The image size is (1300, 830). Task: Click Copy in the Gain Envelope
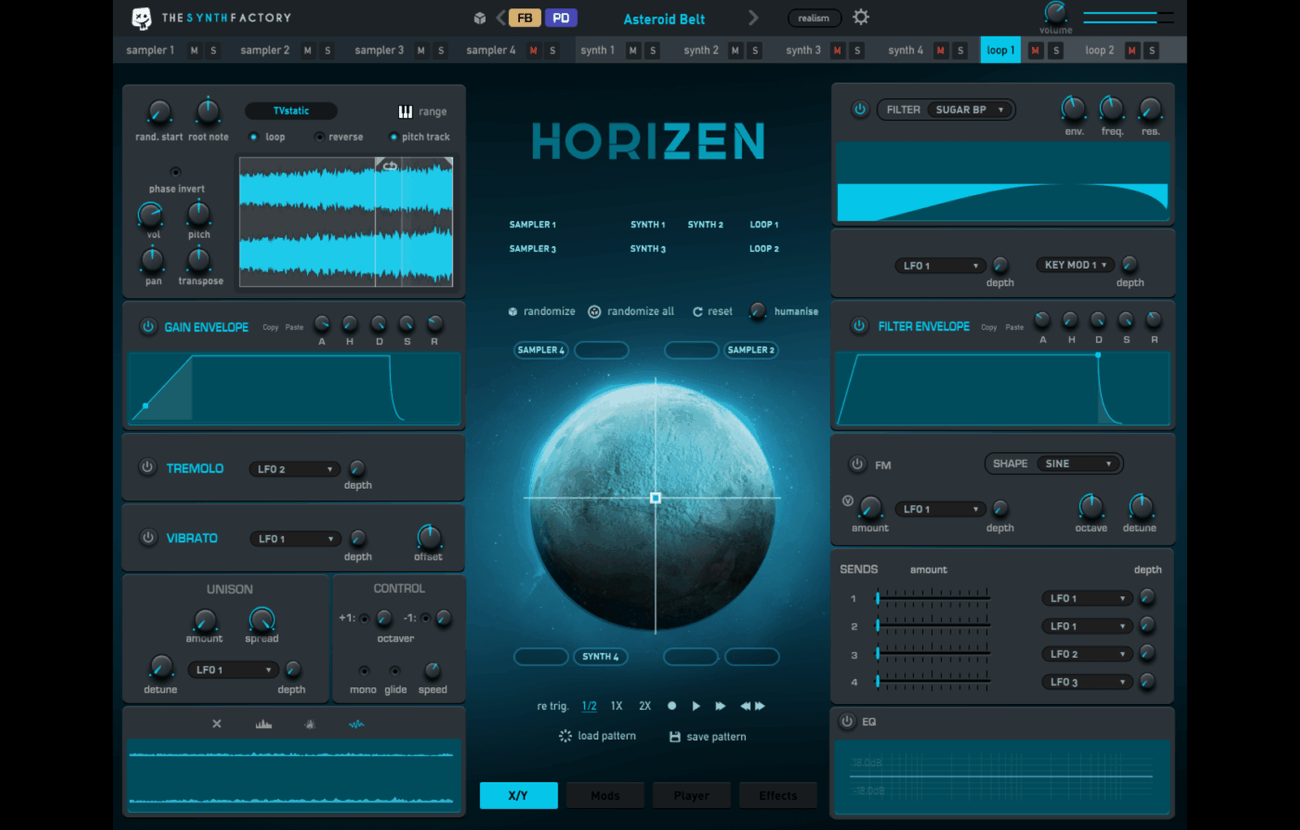pyautogui.click(x=270, y=327)
